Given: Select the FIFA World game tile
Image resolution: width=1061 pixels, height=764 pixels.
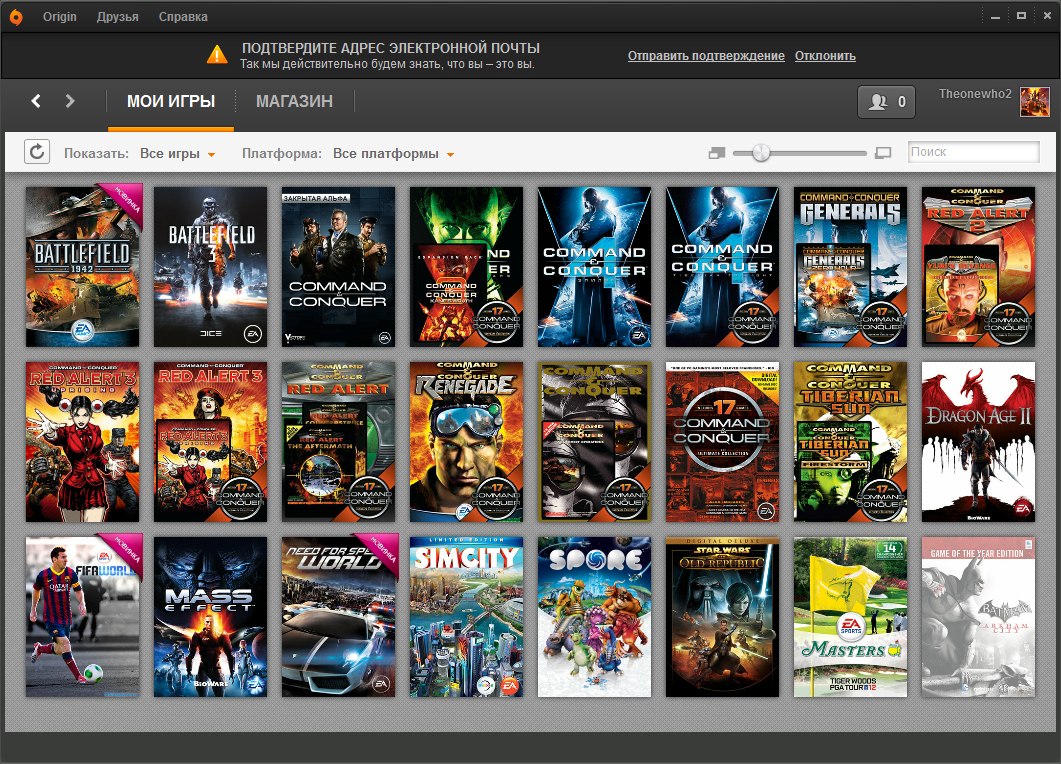Looking at the screenshot, I should [x=83, y=617].
